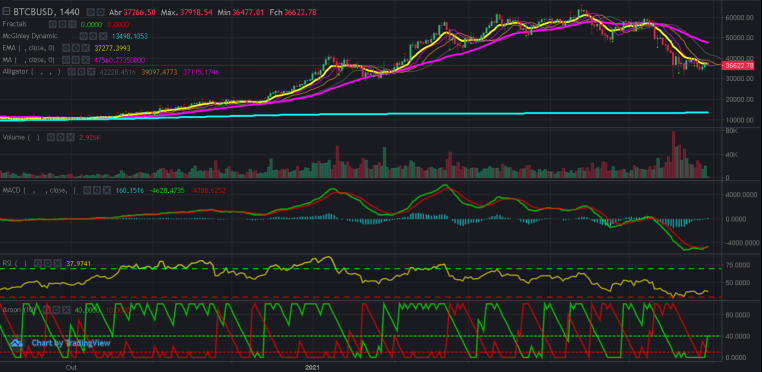Toggle the MA indicator visibility eye
The height and width of the screenshot is (372, 762).
pos(66,60)
